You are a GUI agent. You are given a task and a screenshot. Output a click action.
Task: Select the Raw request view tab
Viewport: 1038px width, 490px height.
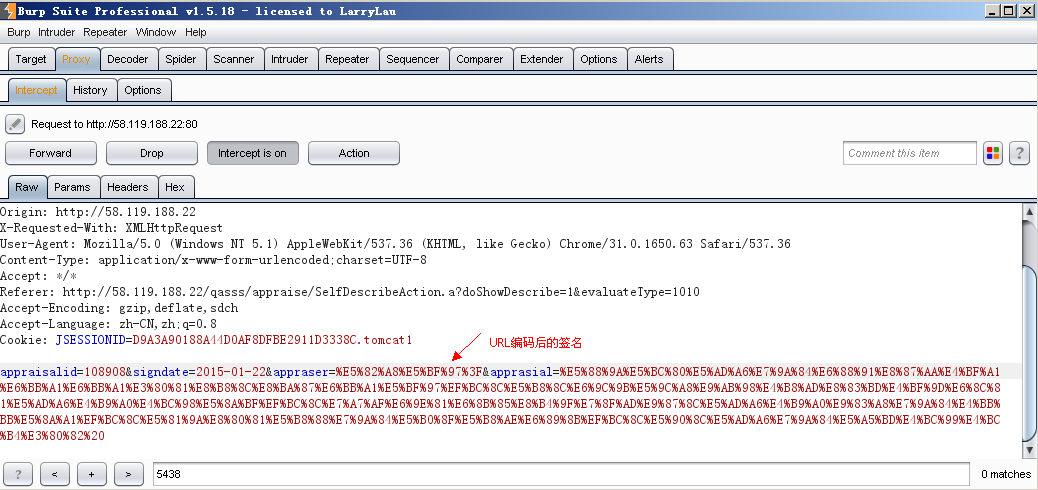(26, 187)
